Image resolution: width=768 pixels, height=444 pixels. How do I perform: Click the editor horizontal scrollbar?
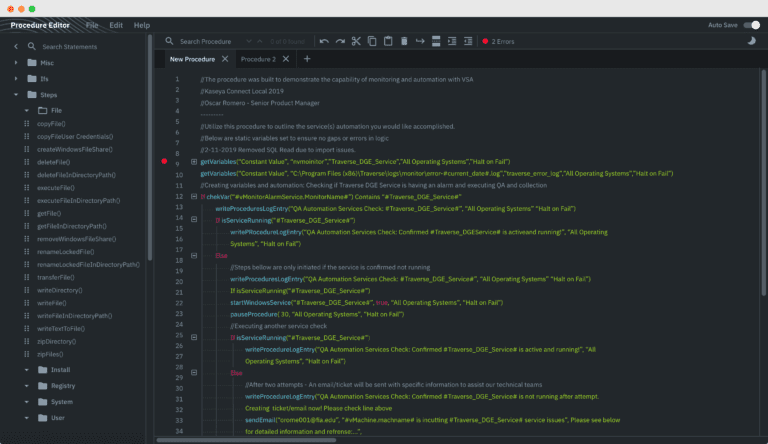(x=246, y=440)
